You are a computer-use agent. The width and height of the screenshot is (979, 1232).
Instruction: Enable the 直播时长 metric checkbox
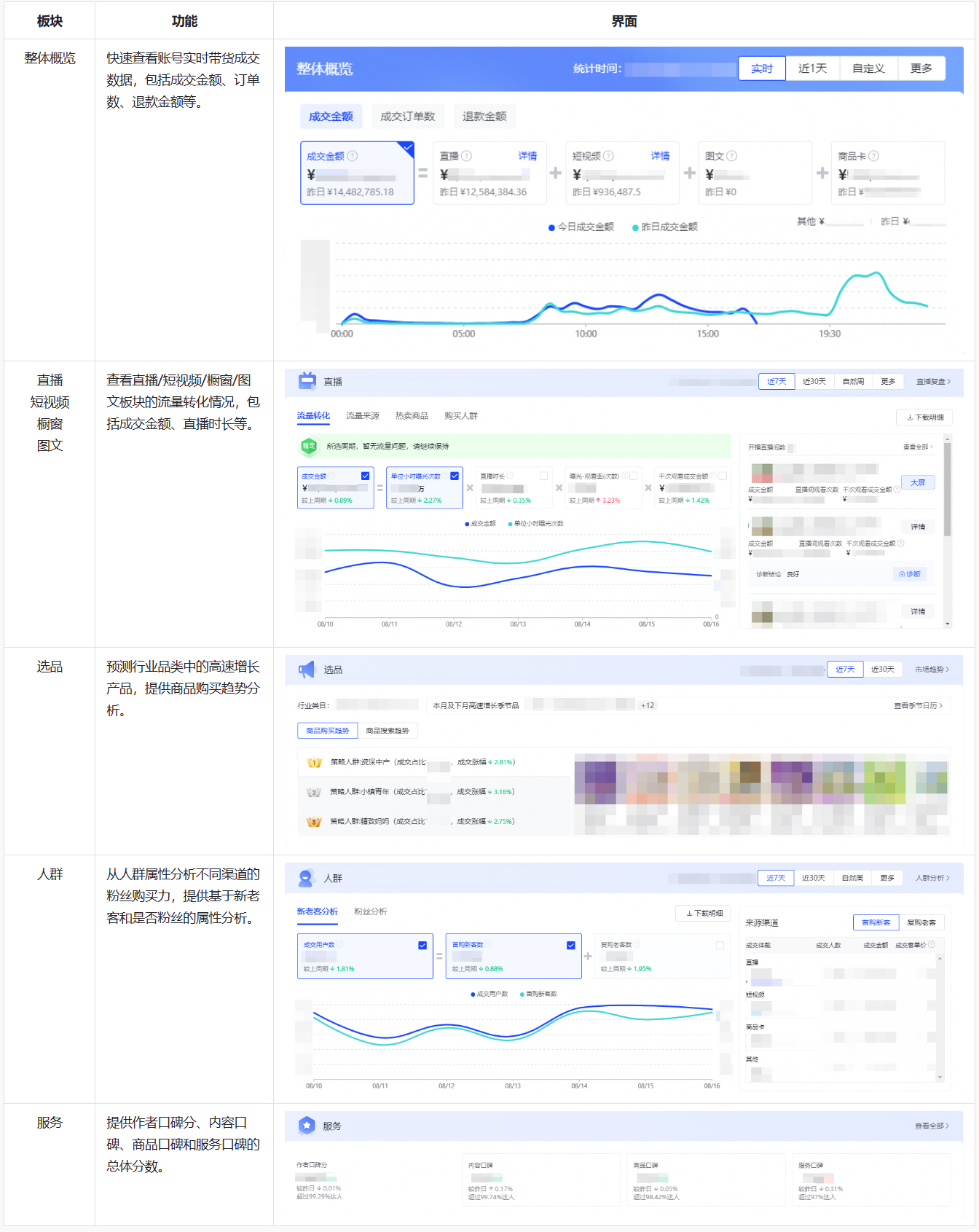click(x=544, y=476)
